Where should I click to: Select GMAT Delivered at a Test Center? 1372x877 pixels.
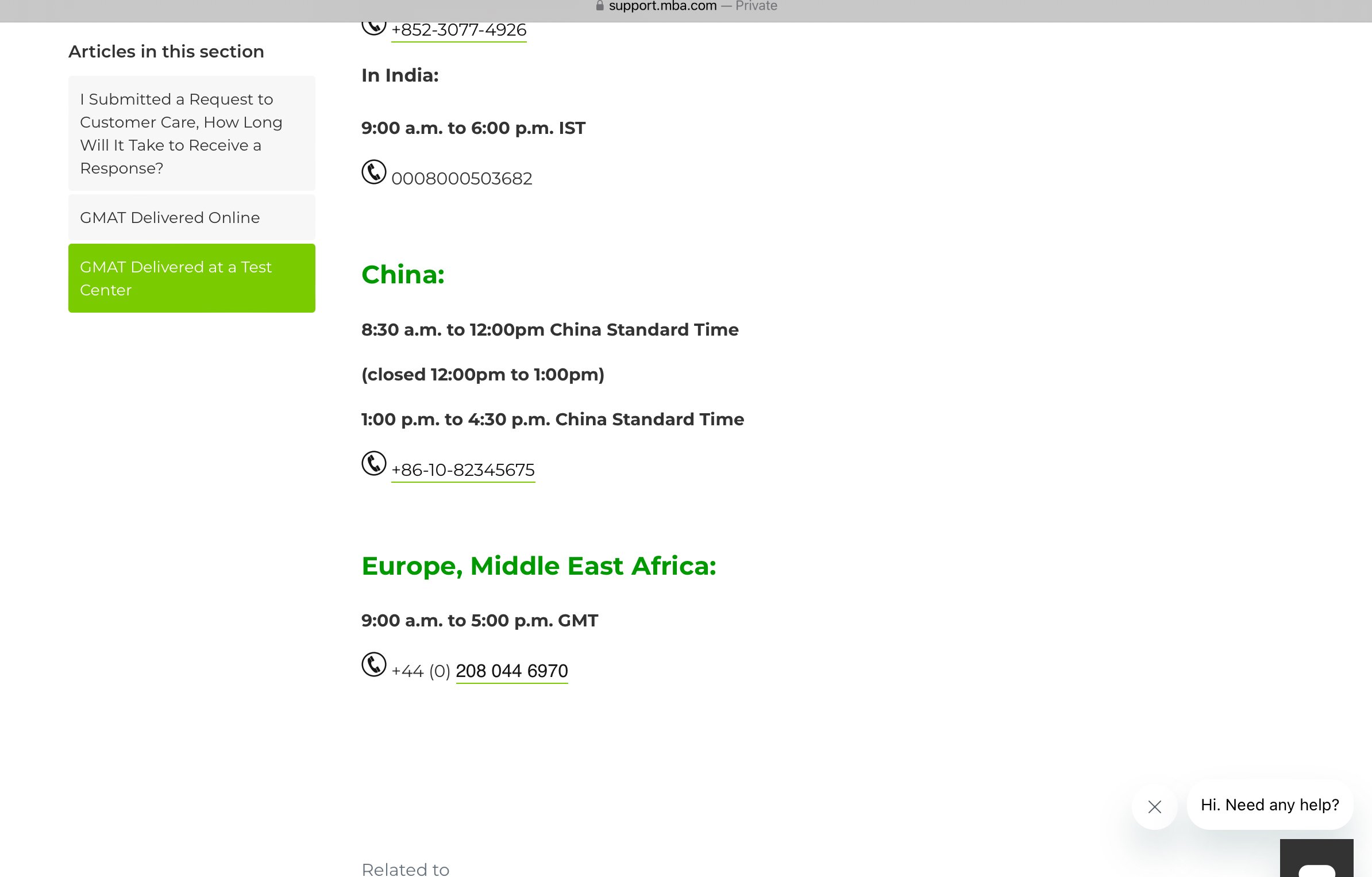pyautogui.click(x=191, y=278)
